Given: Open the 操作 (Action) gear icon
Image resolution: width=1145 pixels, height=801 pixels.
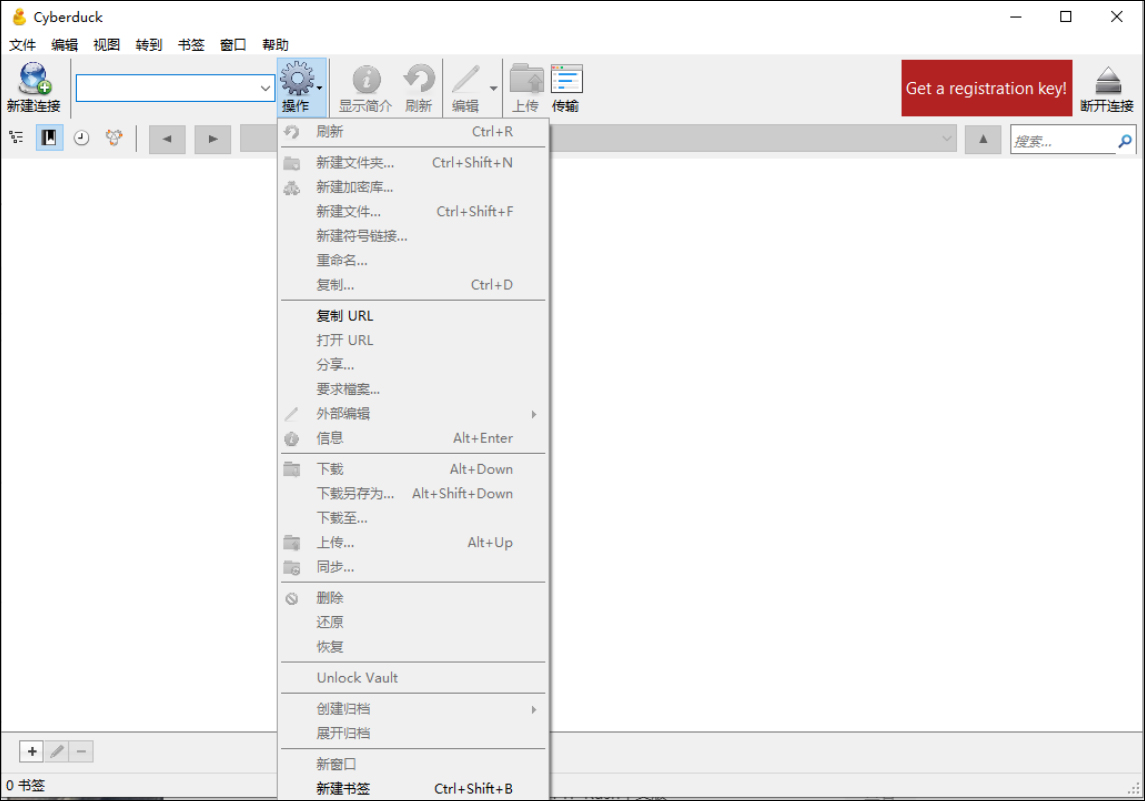Looking at the screenshot, I should (x=300, y=85).
